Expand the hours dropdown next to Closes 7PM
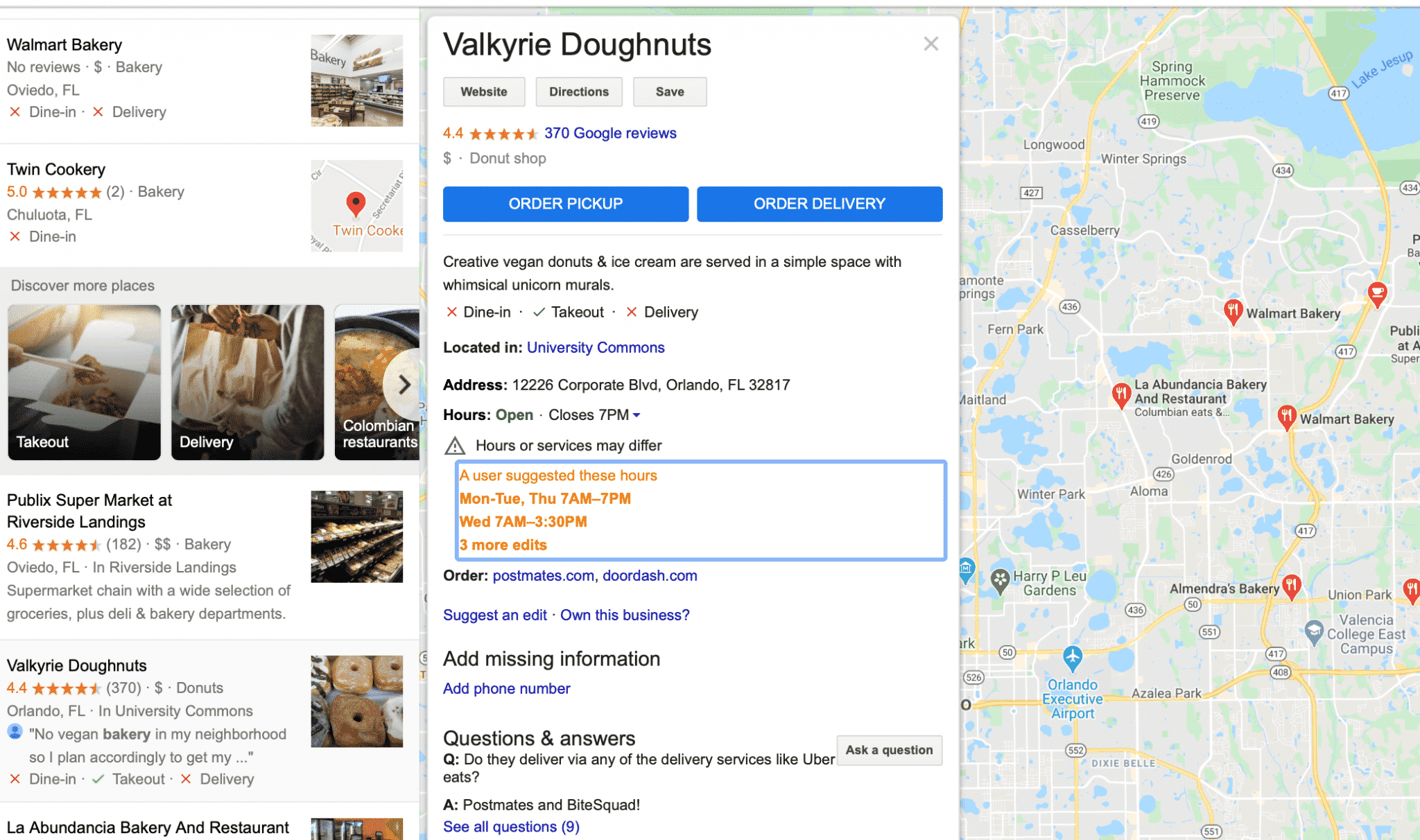 click(637, 415)
